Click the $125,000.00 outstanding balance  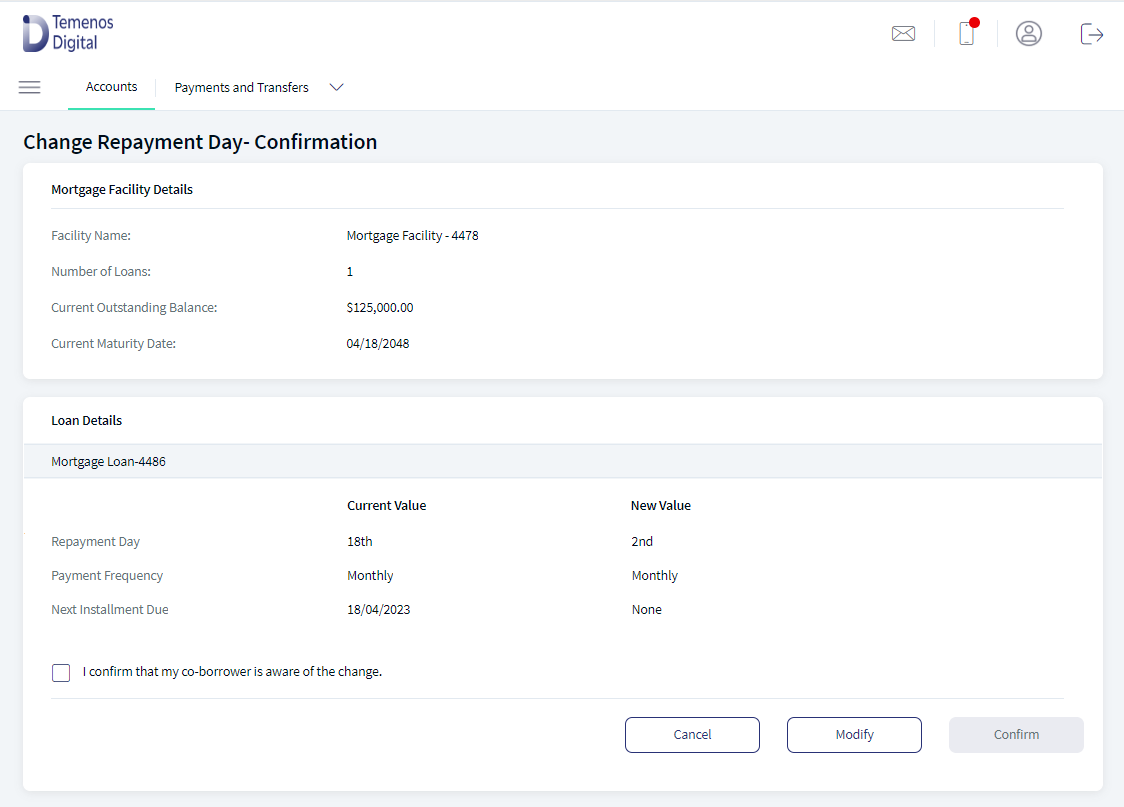click(x=380, y=307)
